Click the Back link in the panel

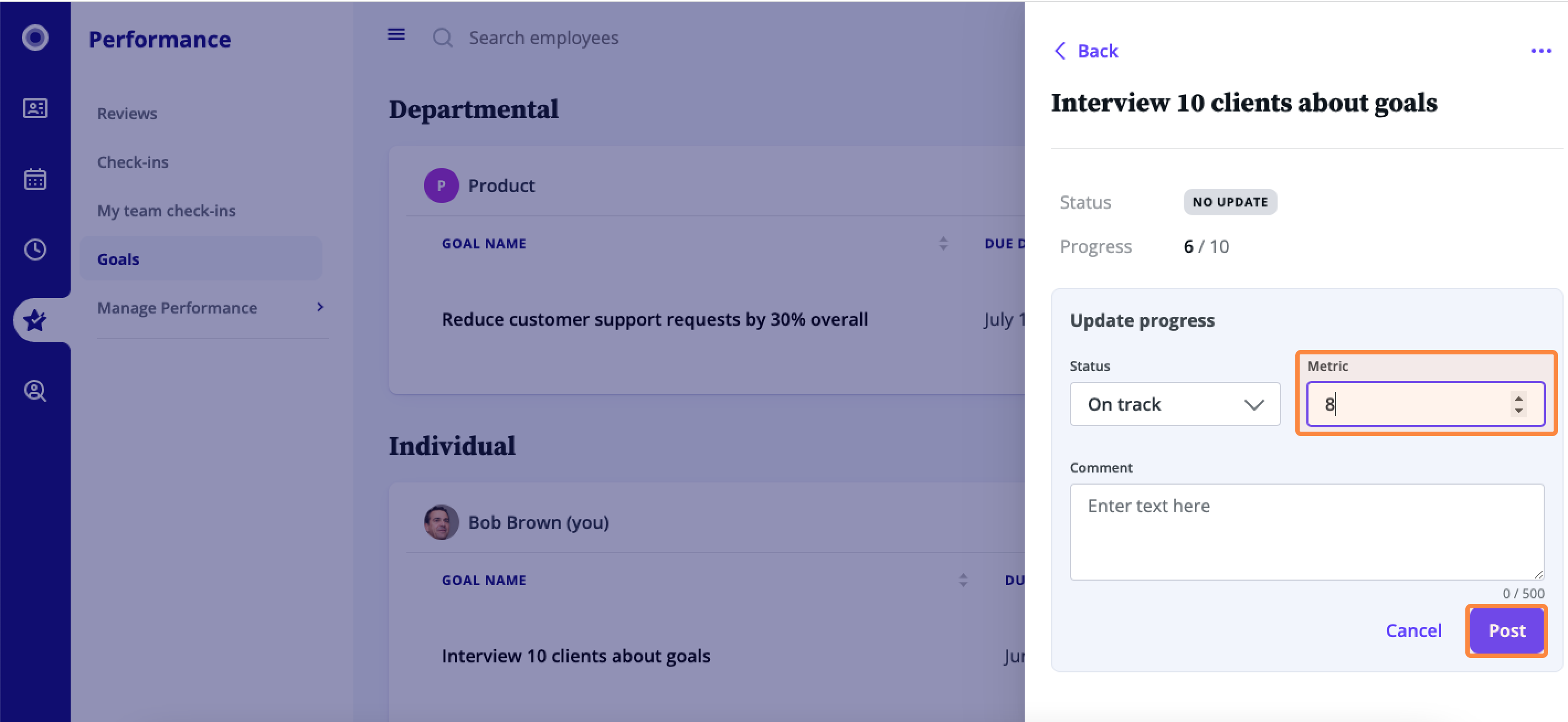1086,51
